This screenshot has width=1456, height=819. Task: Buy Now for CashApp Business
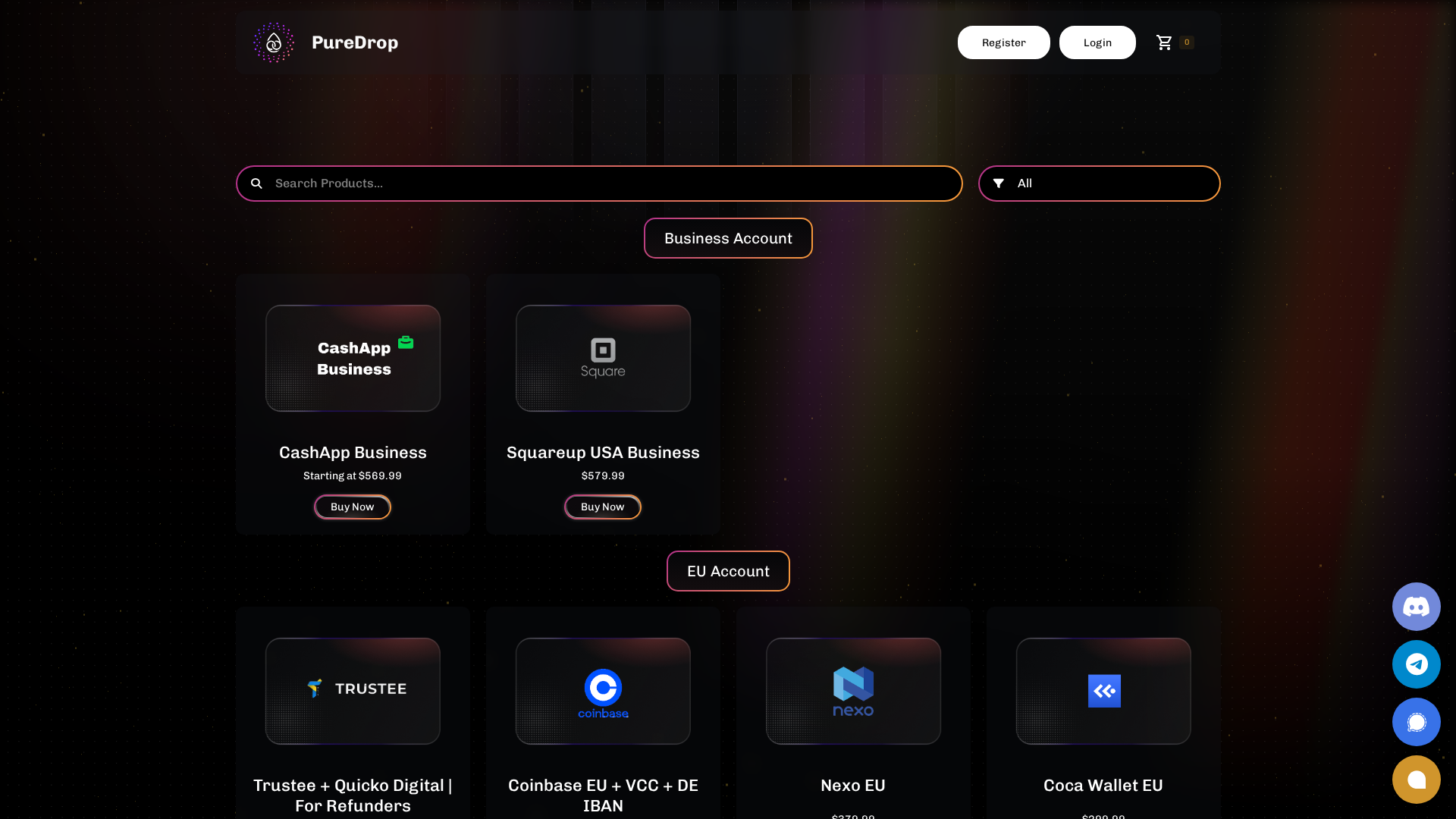click(x=352, y=507)
